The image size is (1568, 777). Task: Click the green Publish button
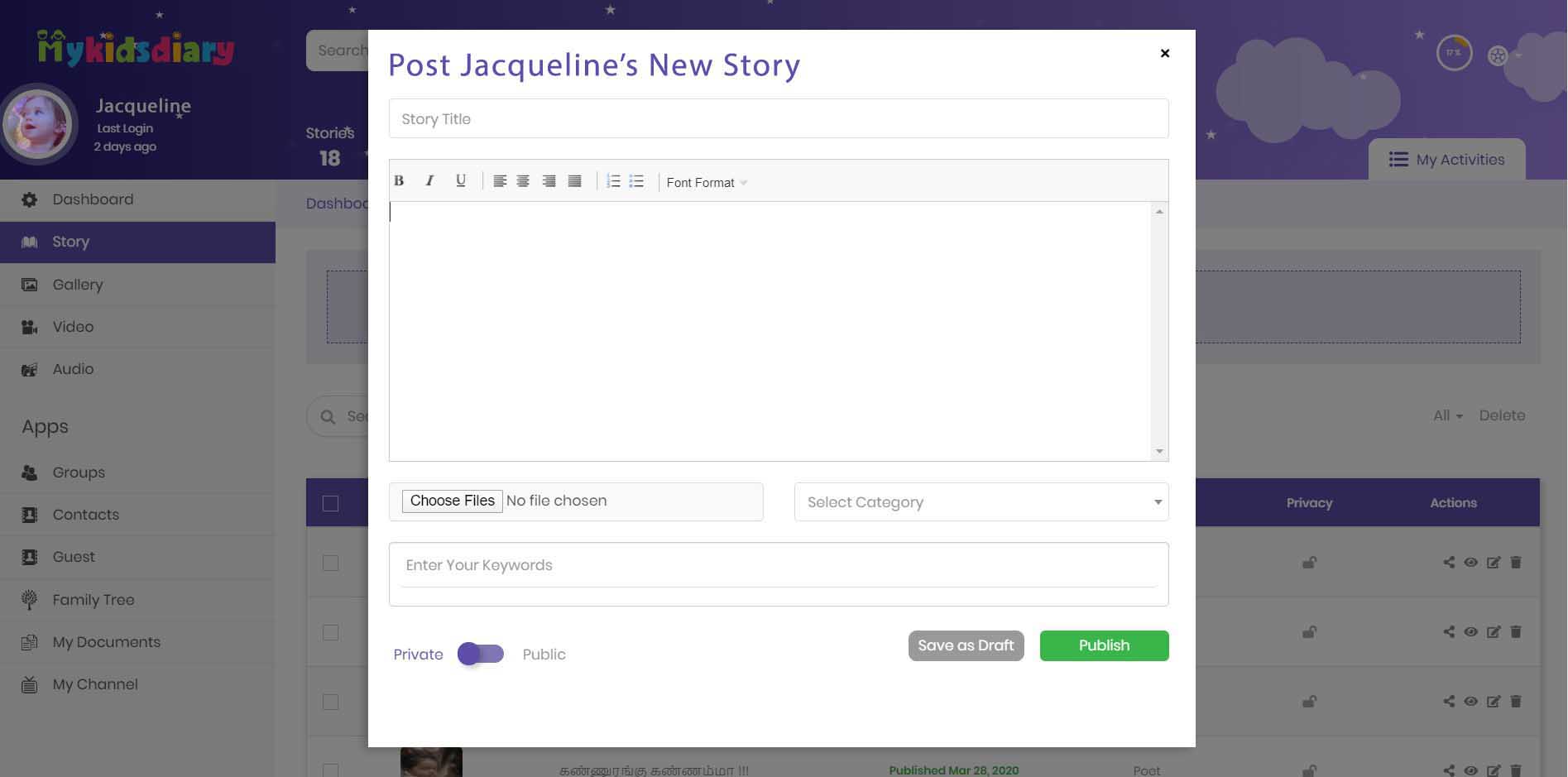pos(1104,645)
